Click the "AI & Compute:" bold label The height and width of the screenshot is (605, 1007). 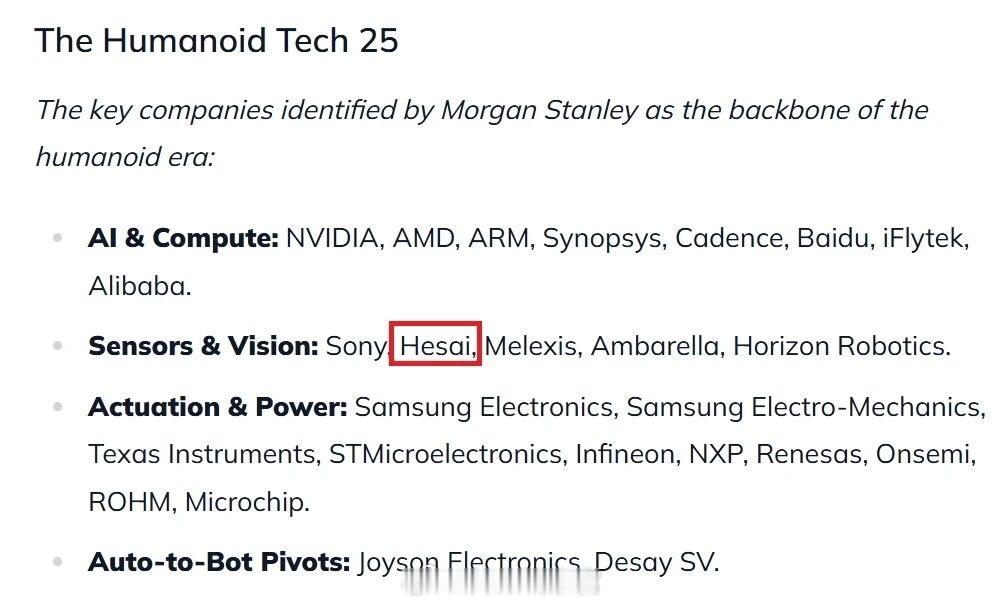tap(183, 239)
